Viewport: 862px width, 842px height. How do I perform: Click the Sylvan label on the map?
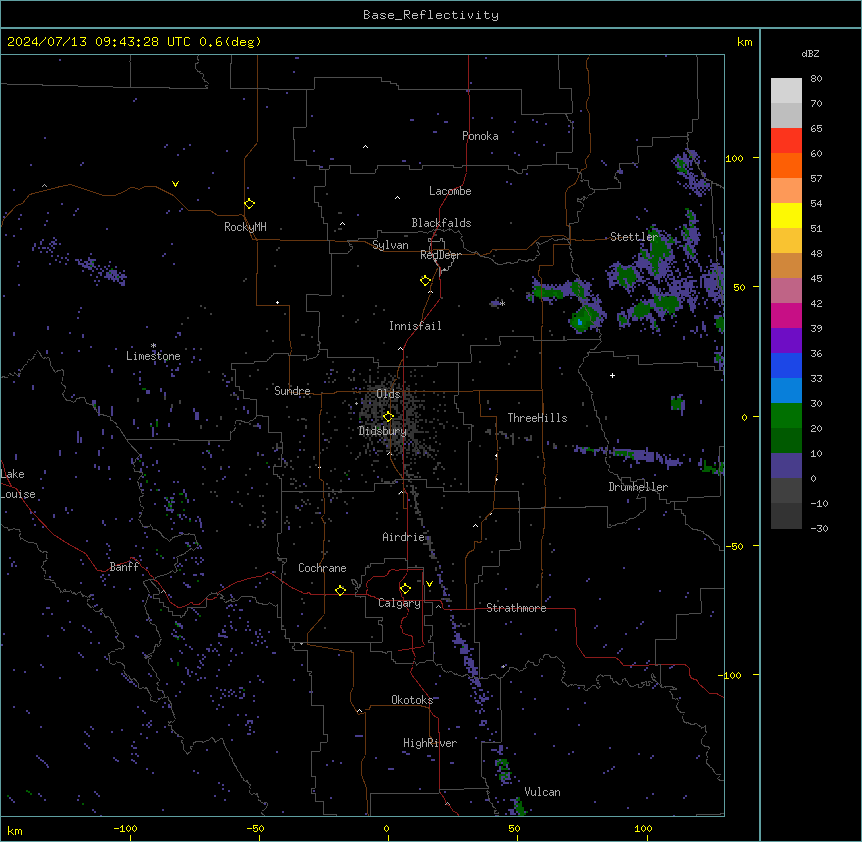point(390,245)
